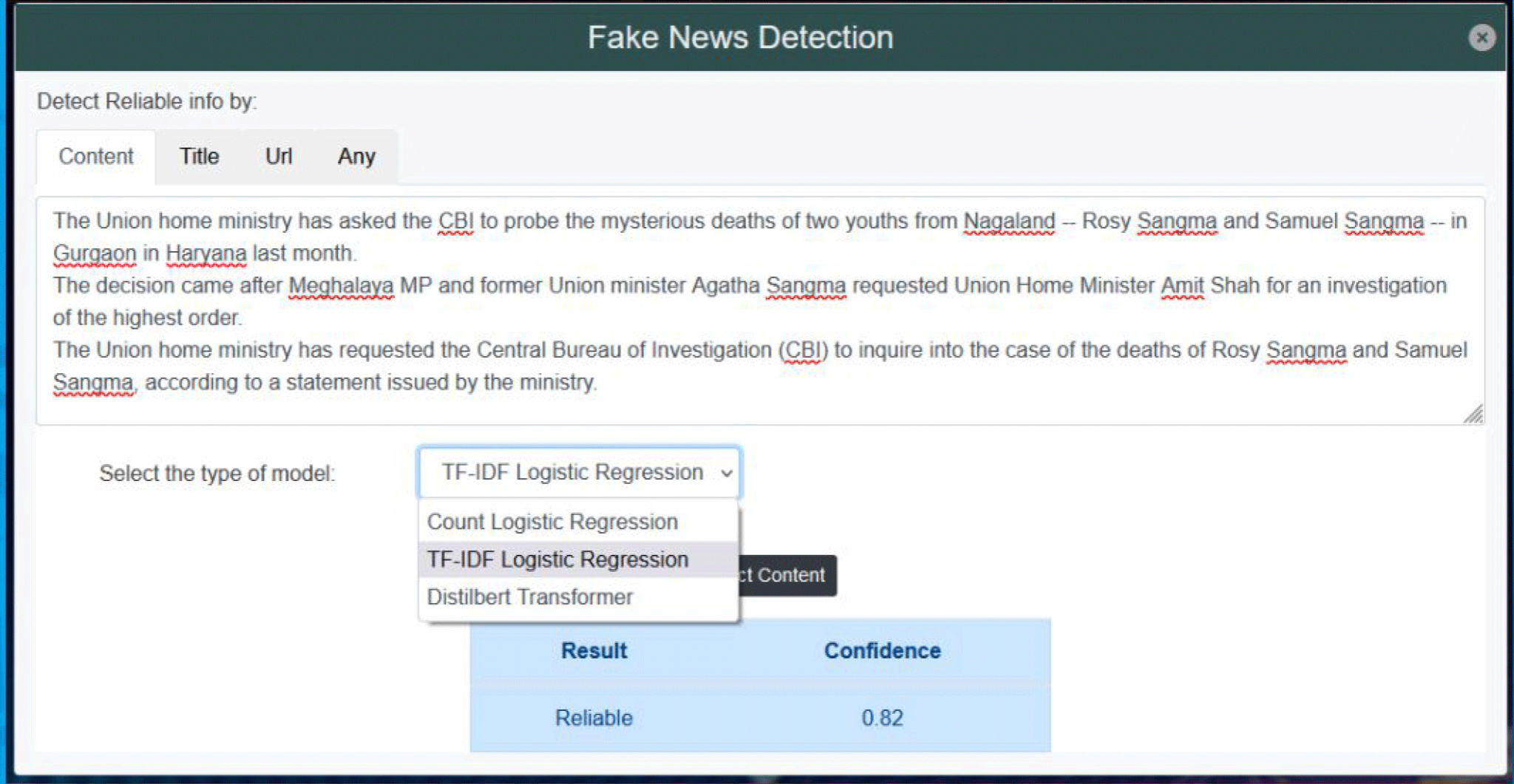Choose Distilbert Transformer model option

point(529,596)
